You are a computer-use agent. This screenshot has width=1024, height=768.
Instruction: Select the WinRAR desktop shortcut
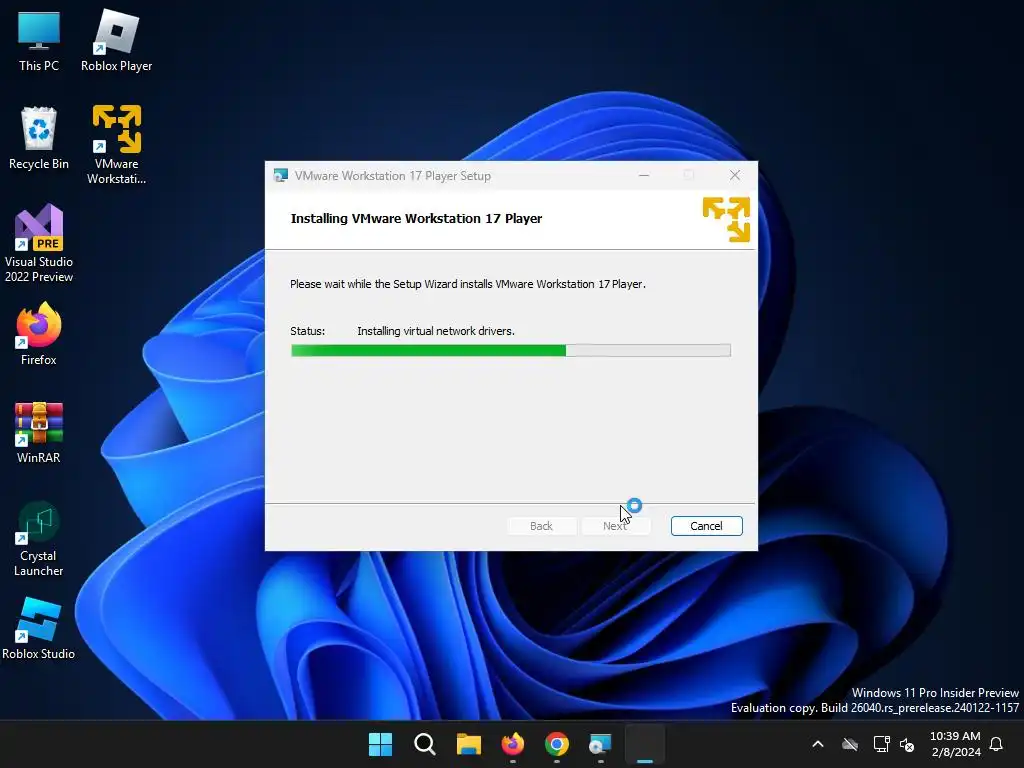(x=39, y=432)
